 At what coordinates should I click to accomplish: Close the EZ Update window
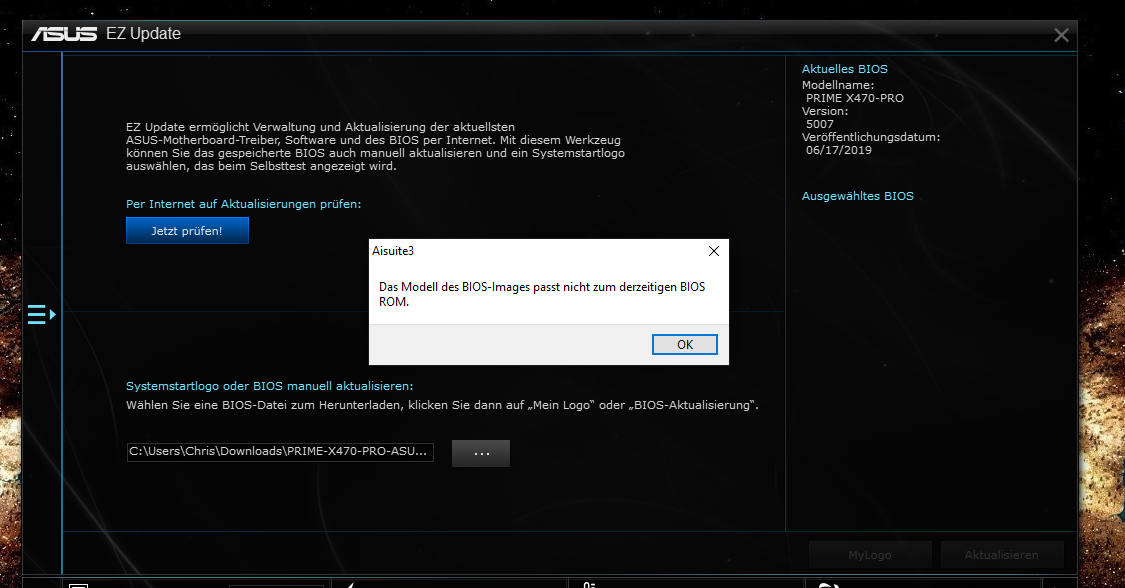click(x=1061, y=35)
